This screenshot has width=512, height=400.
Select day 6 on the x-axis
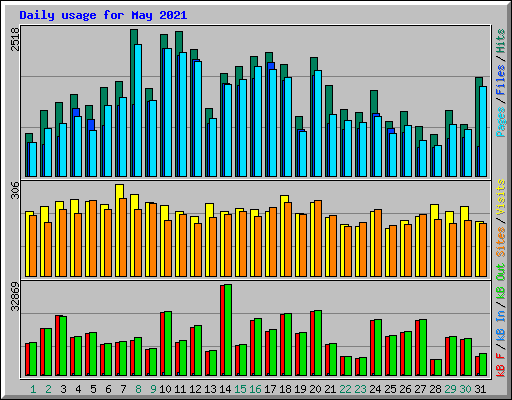click(x=108, y=389)
